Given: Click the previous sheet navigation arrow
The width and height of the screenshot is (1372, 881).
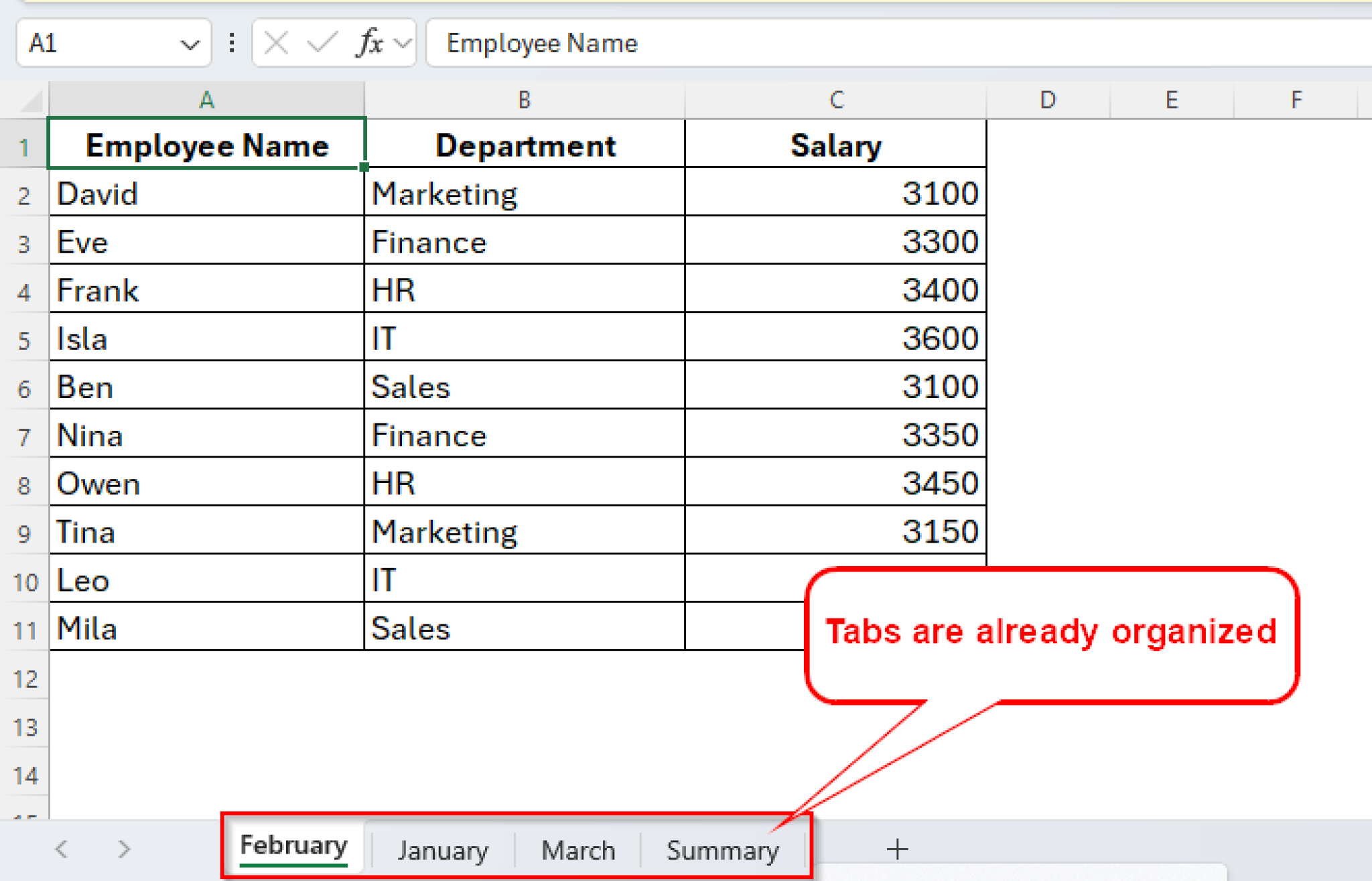Looking at the screenshot, I should coord(62,848).
